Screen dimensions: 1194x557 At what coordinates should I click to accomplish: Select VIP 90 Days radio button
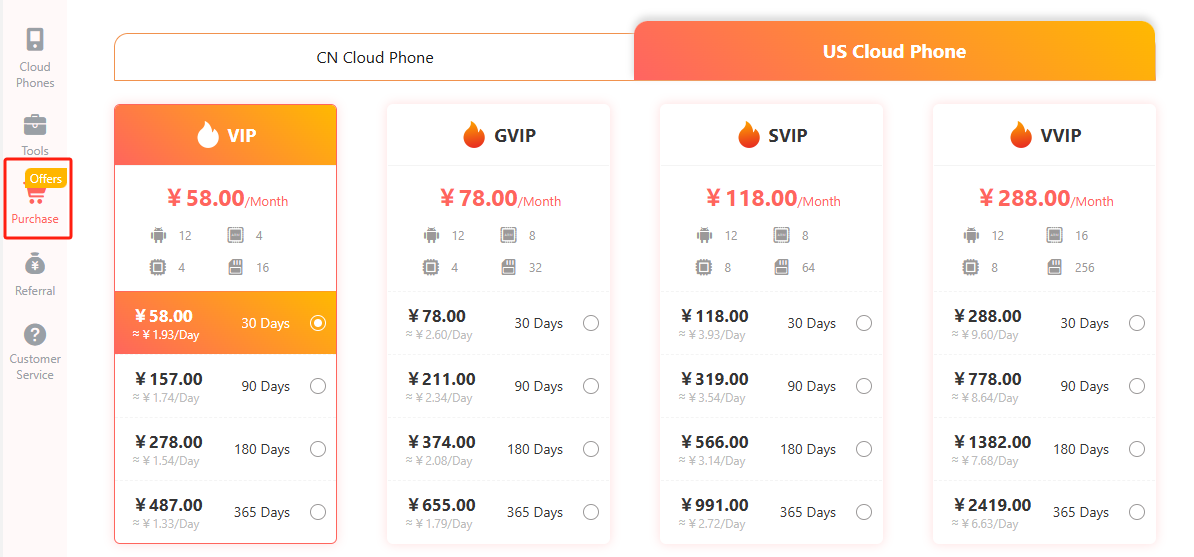coord(318,386)
